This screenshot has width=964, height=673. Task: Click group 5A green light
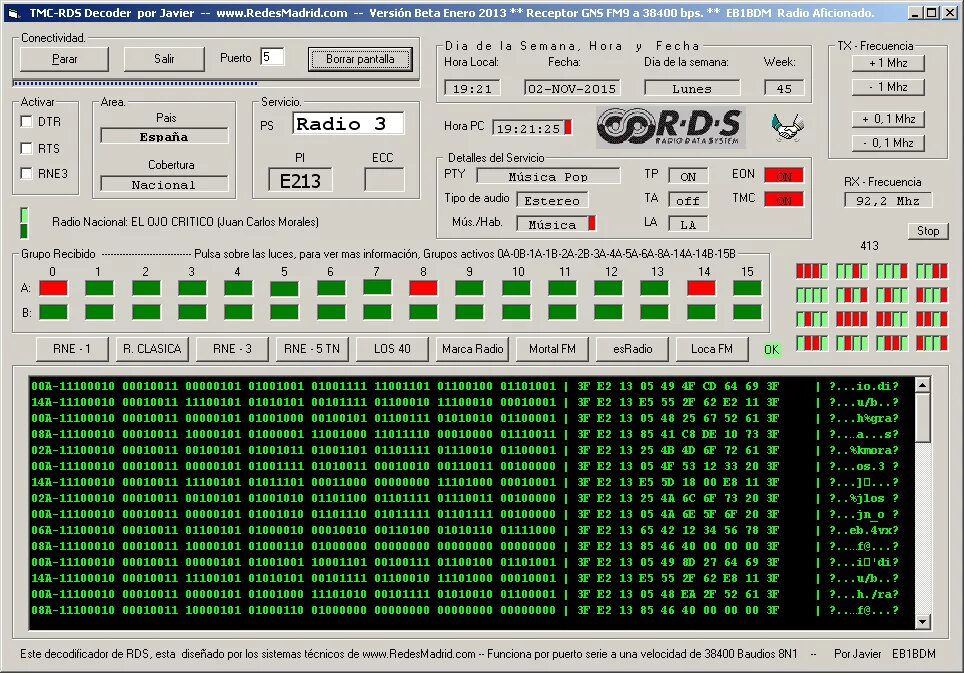point(285,288)
